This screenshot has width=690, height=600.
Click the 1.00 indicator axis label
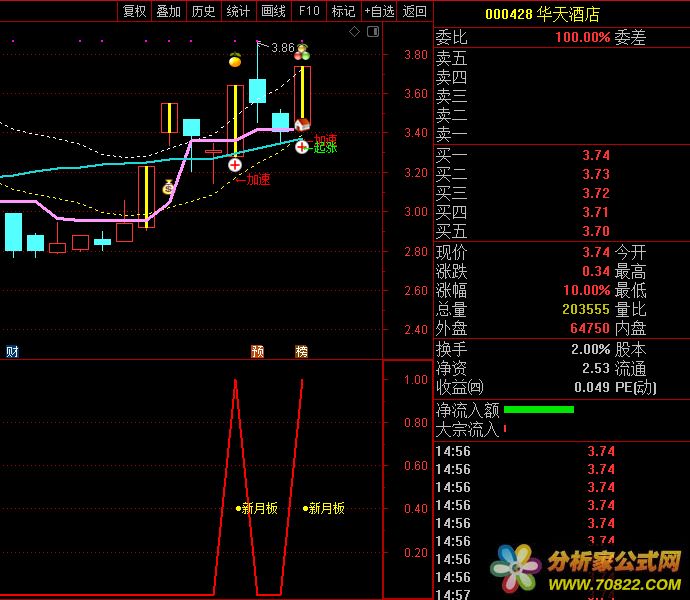pyautogui.click(x=416, y=379)
